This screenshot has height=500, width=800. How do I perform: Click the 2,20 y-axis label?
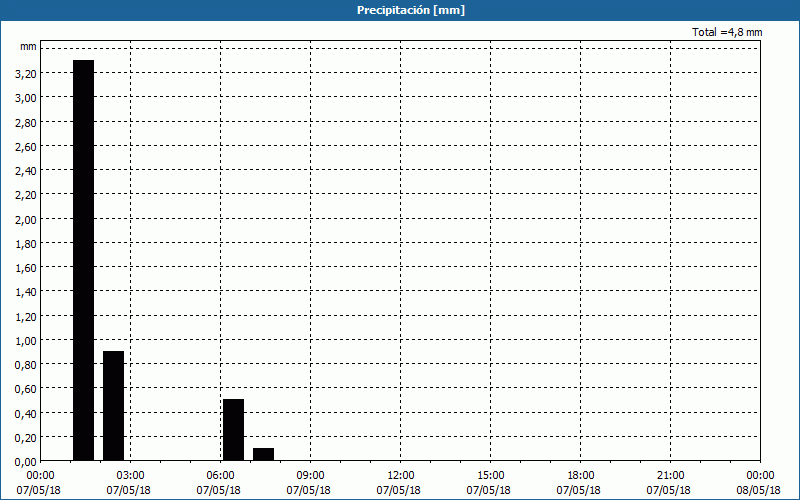[x=26, y=195]
